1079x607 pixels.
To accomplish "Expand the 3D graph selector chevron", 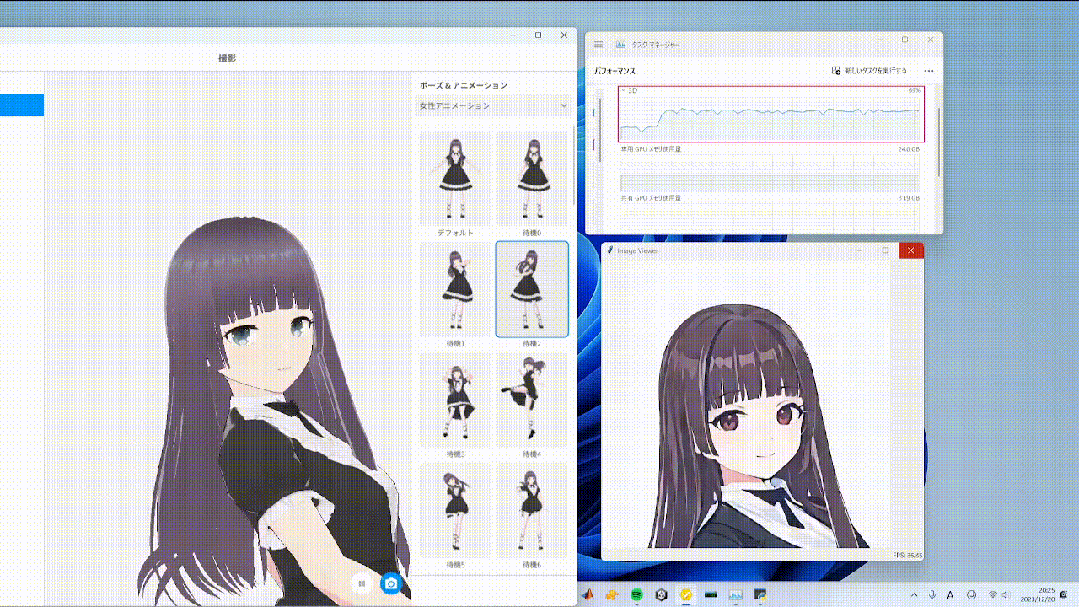I will coord(624,91).
